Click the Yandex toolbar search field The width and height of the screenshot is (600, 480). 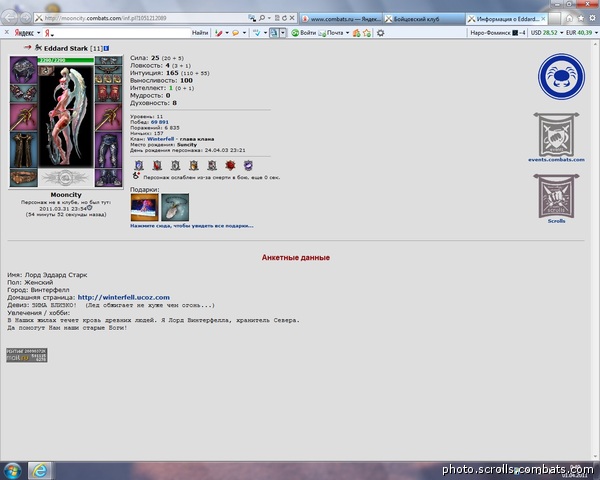[x=122, y=33]
